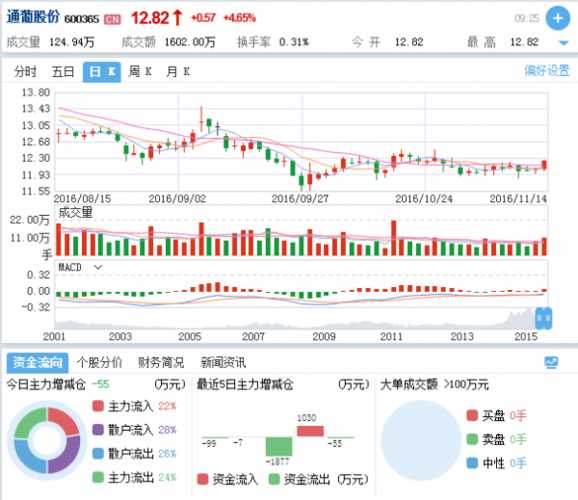Open the 财务简况 tab
The image size is (578, 500).
(161, 362)
